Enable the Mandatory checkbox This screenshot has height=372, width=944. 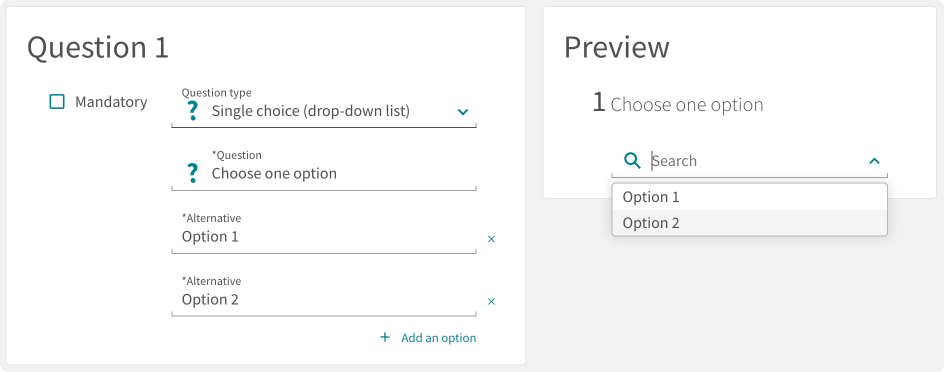tap(57, 102)
